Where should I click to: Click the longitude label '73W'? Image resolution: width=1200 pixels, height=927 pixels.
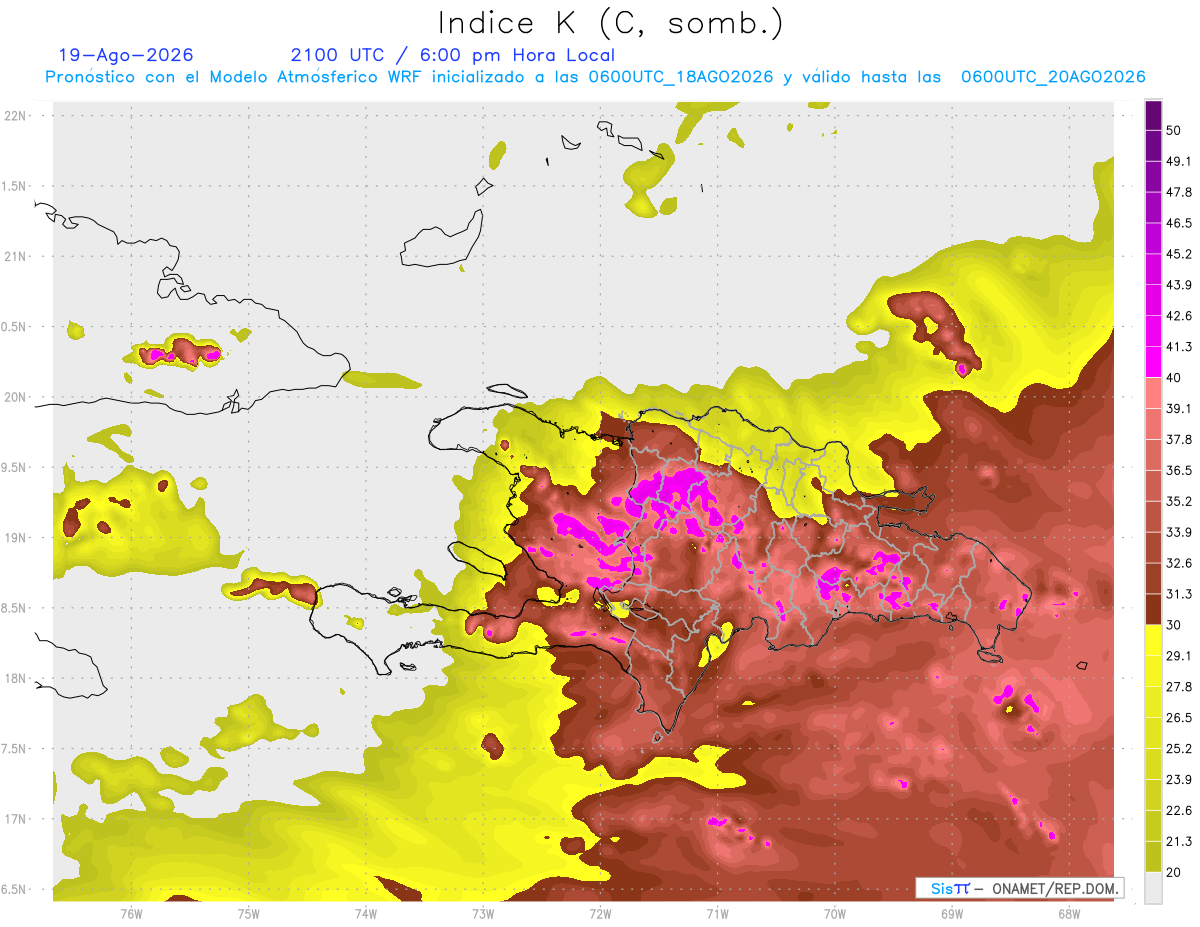pyautogui.click(x=482, y=914)
